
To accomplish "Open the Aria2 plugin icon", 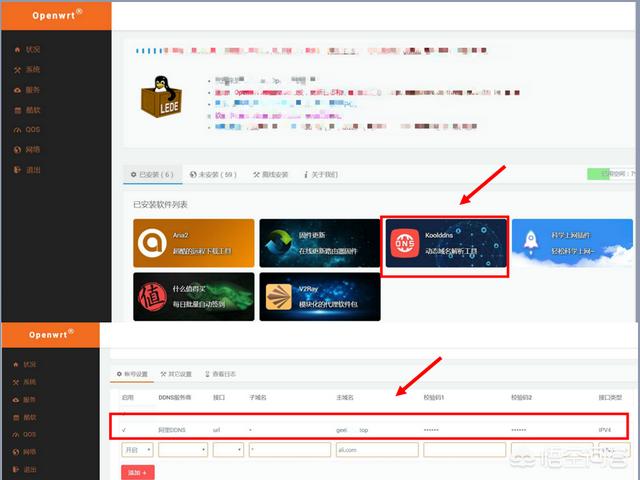I will click(x=152, y=243).
